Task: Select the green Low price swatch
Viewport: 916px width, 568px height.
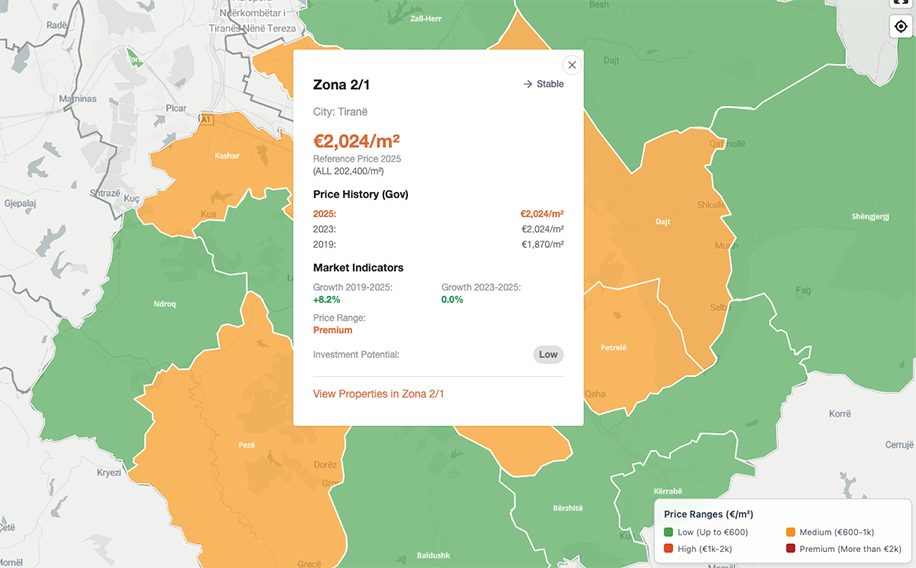Action: [x=669, y=532]
